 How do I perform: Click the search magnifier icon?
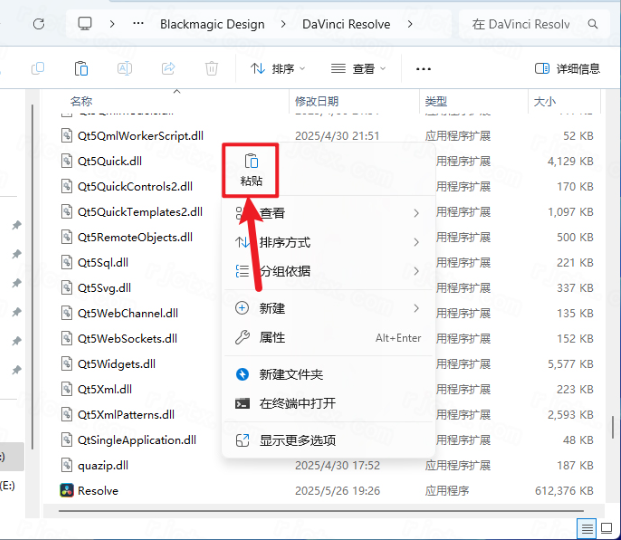(592, 24)
